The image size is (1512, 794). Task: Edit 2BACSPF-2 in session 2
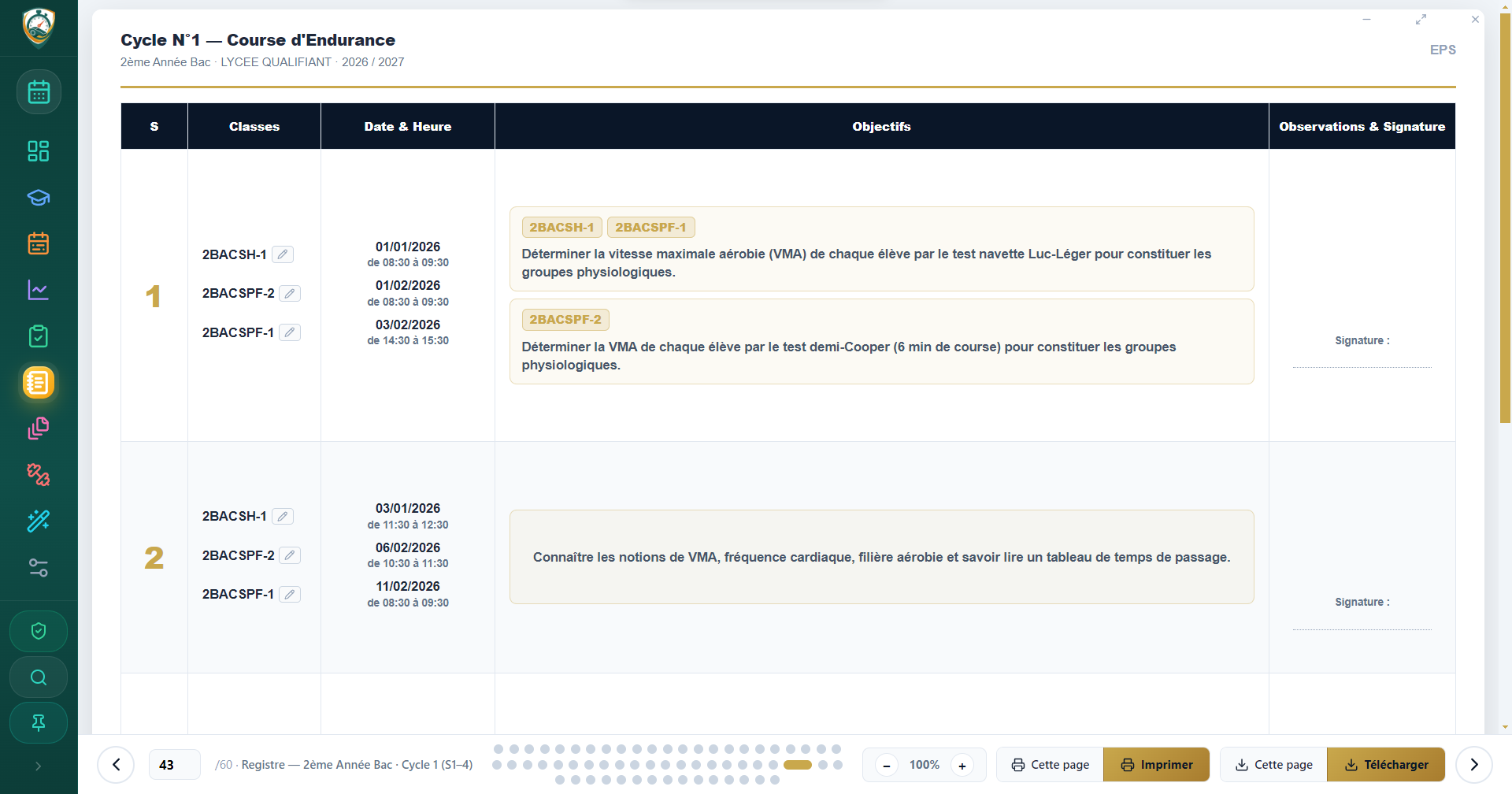point(290,555)
